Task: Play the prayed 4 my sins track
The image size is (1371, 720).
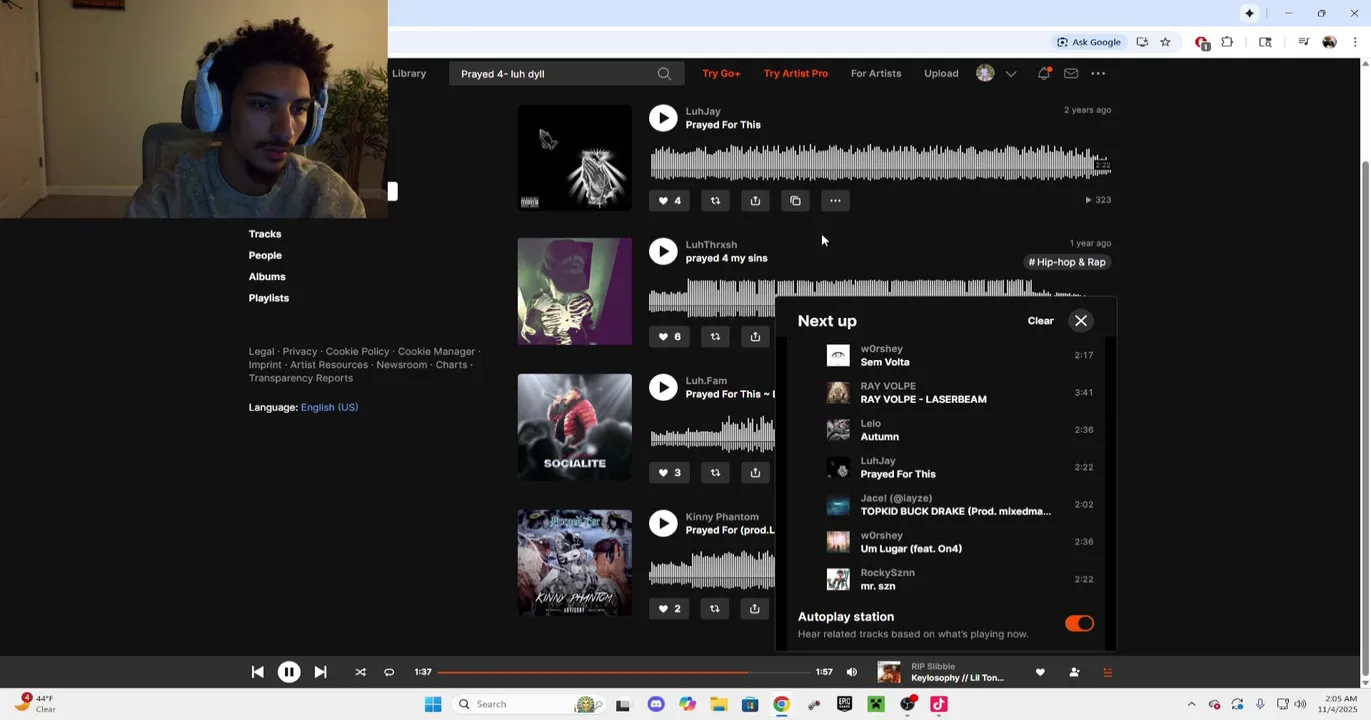Action: coord(663,251)
